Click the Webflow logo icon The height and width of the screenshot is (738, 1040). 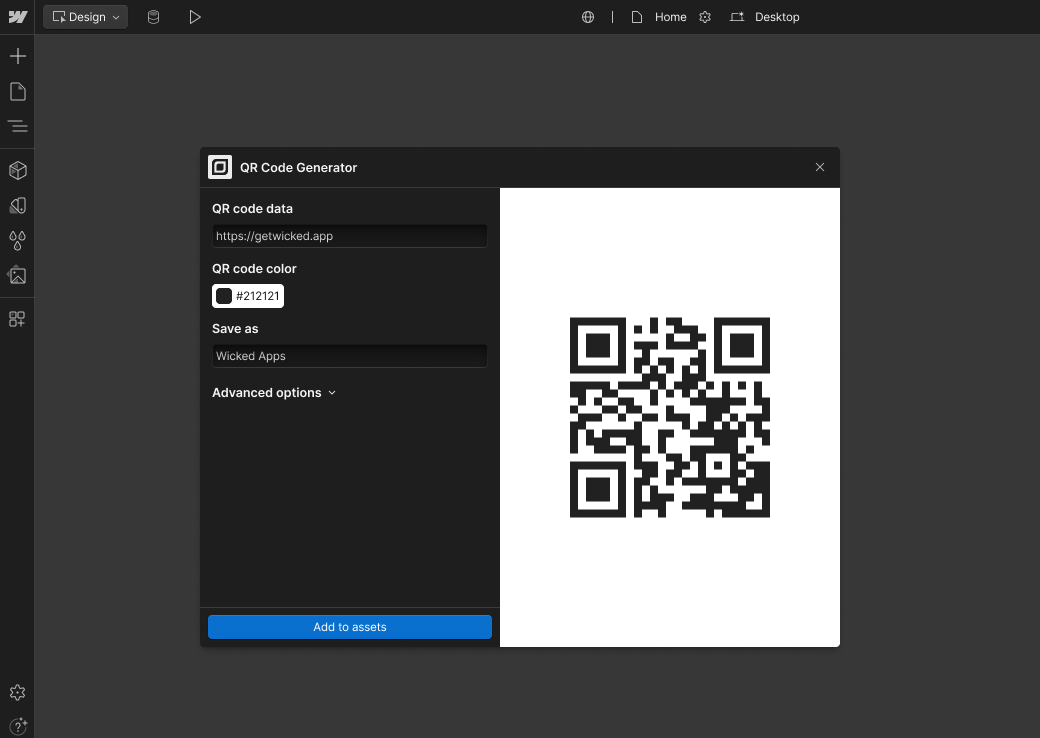(18, 17)
